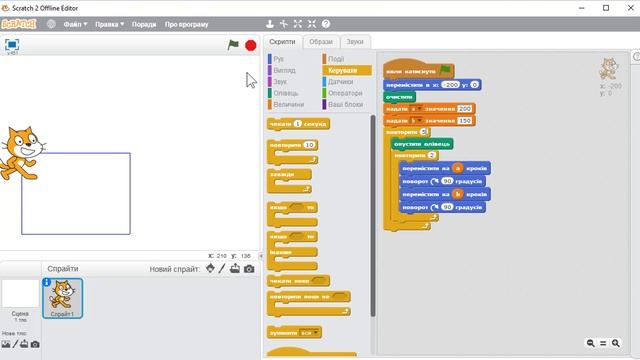This screenshot has height=360, width=640.
Task: Click the 150 value field in set b block
Action: [464, 121]
